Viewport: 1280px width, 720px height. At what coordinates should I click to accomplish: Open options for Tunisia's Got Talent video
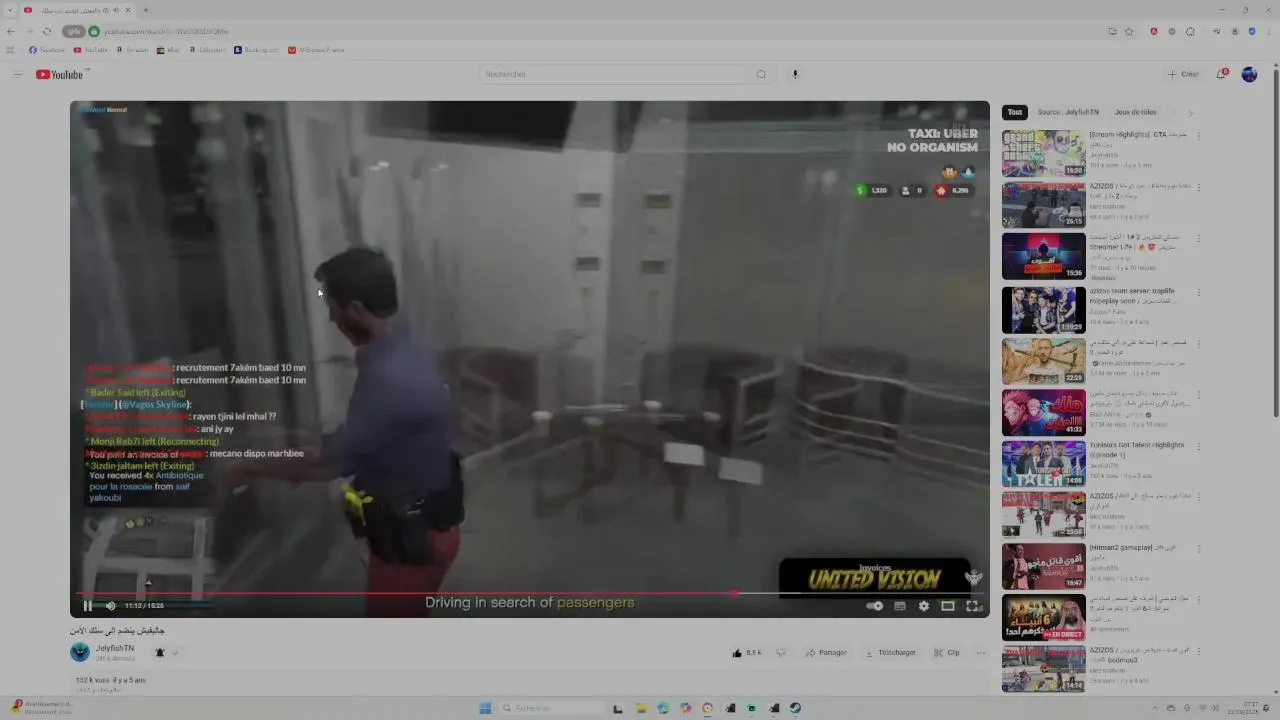pyautogui.click(x=1199, y=445)
